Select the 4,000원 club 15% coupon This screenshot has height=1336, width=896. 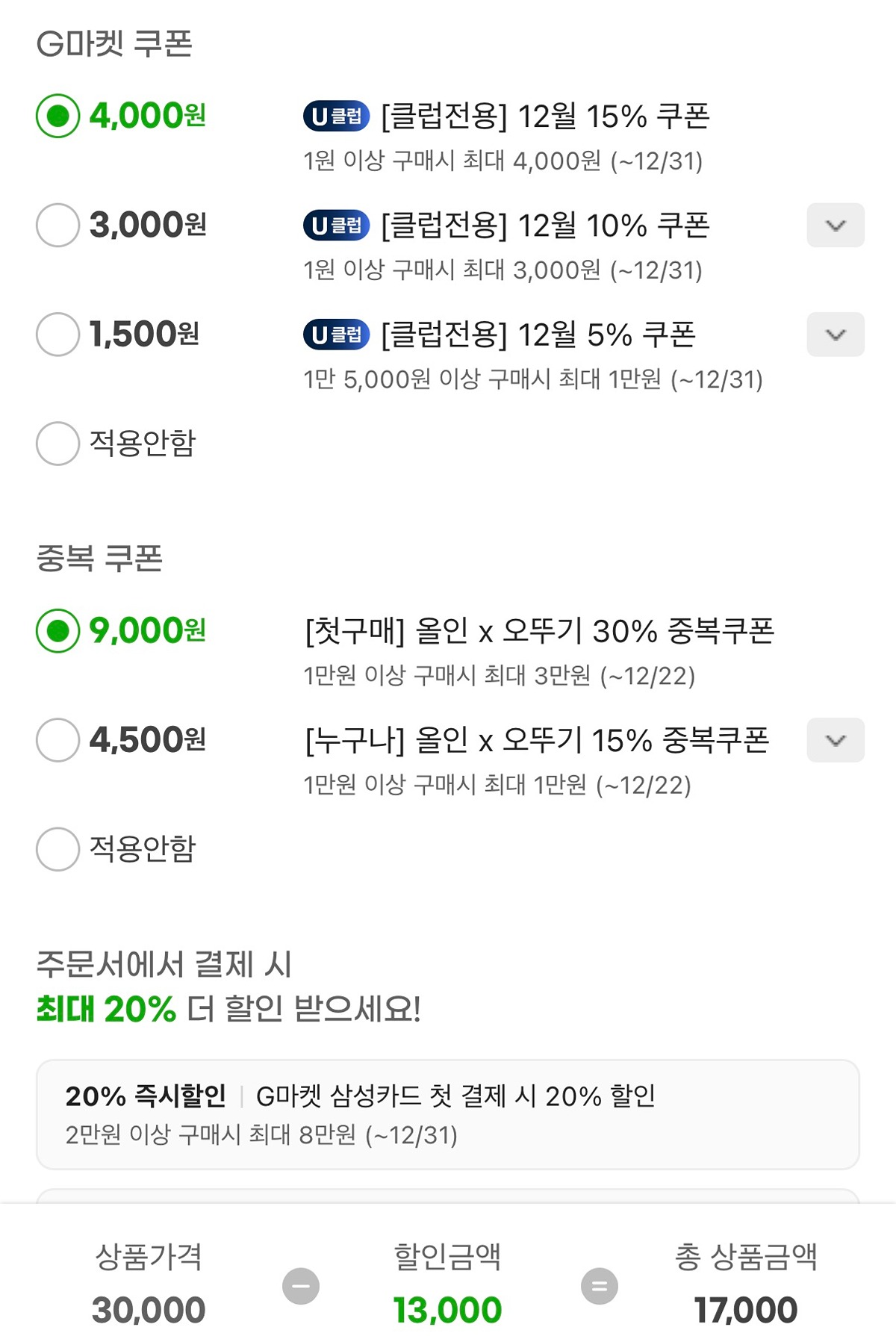(x=57, y=116)
